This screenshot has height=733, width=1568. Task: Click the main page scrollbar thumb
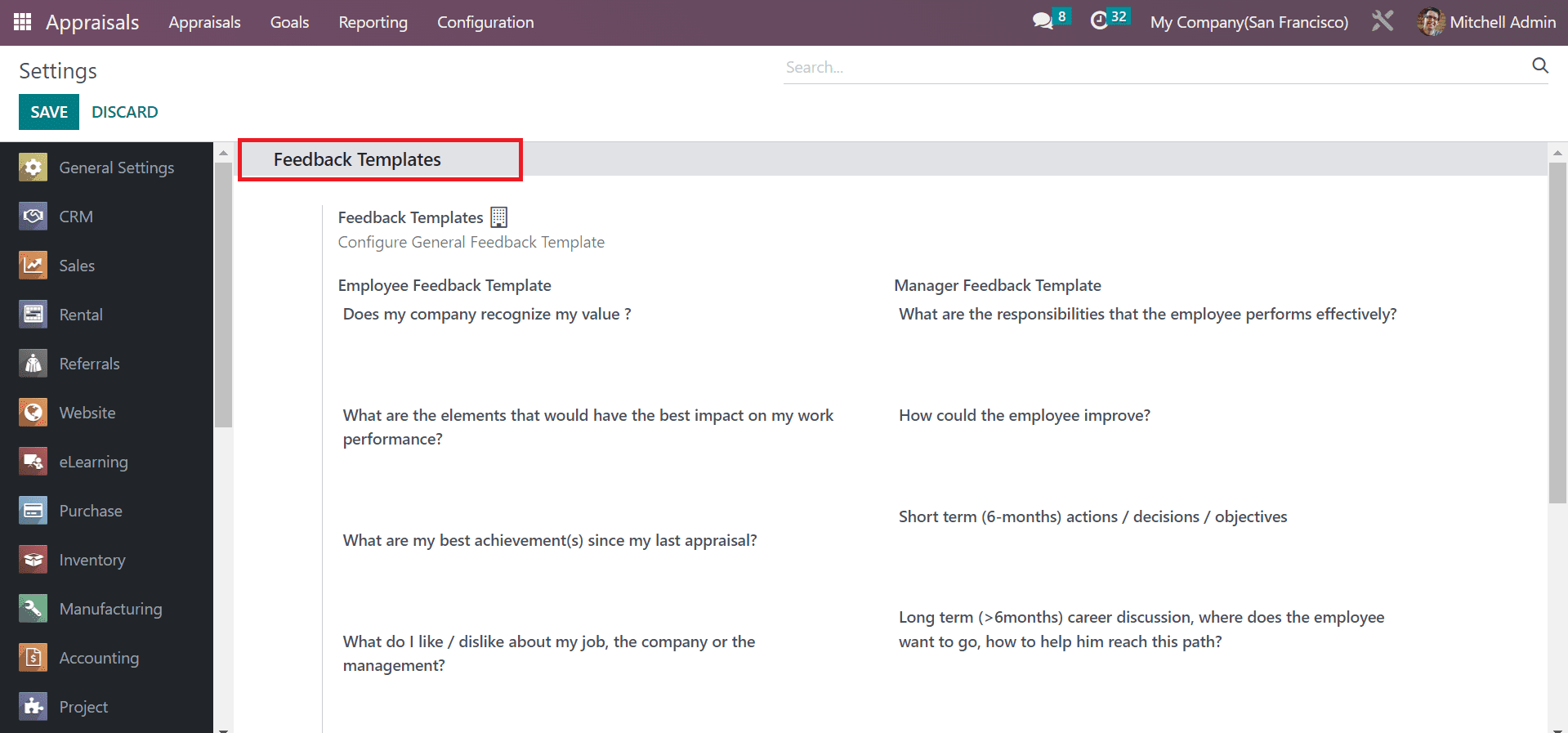point(1557,333)
